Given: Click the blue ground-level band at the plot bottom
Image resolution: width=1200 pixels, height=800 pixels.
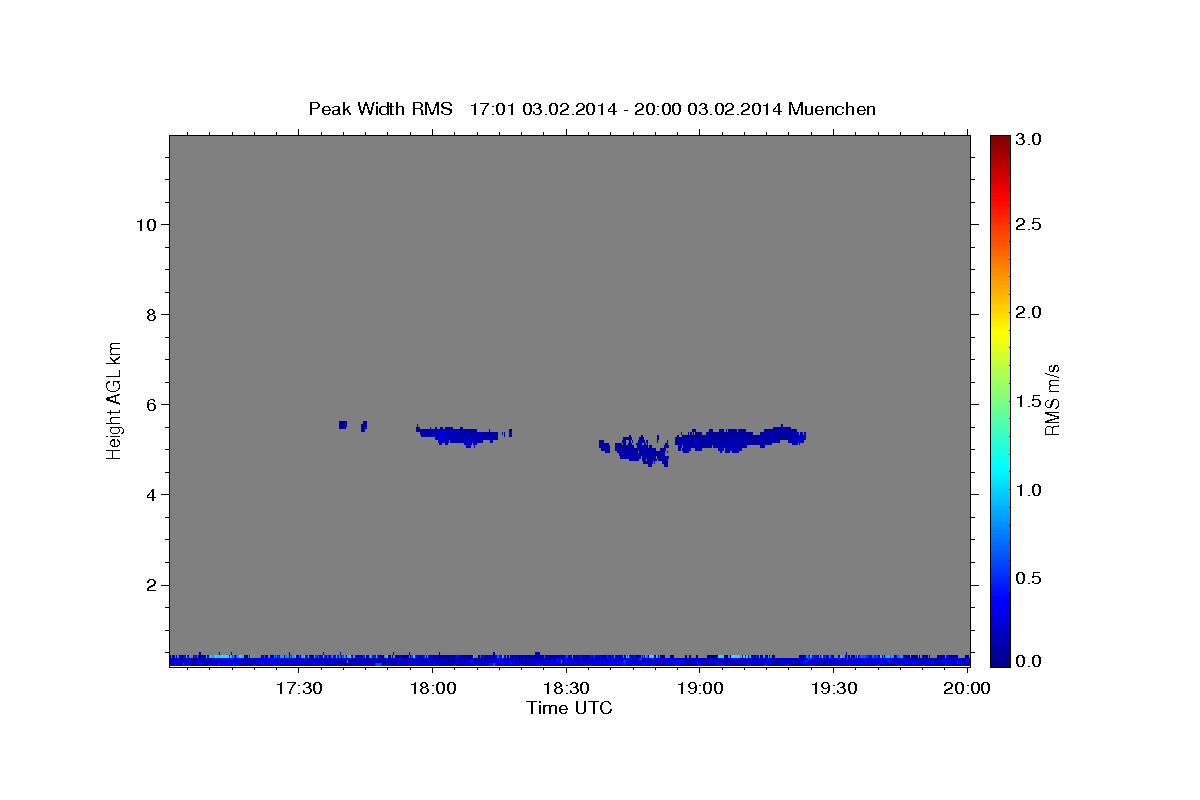Looking at the screenshot, I should (x=570, y=660).
